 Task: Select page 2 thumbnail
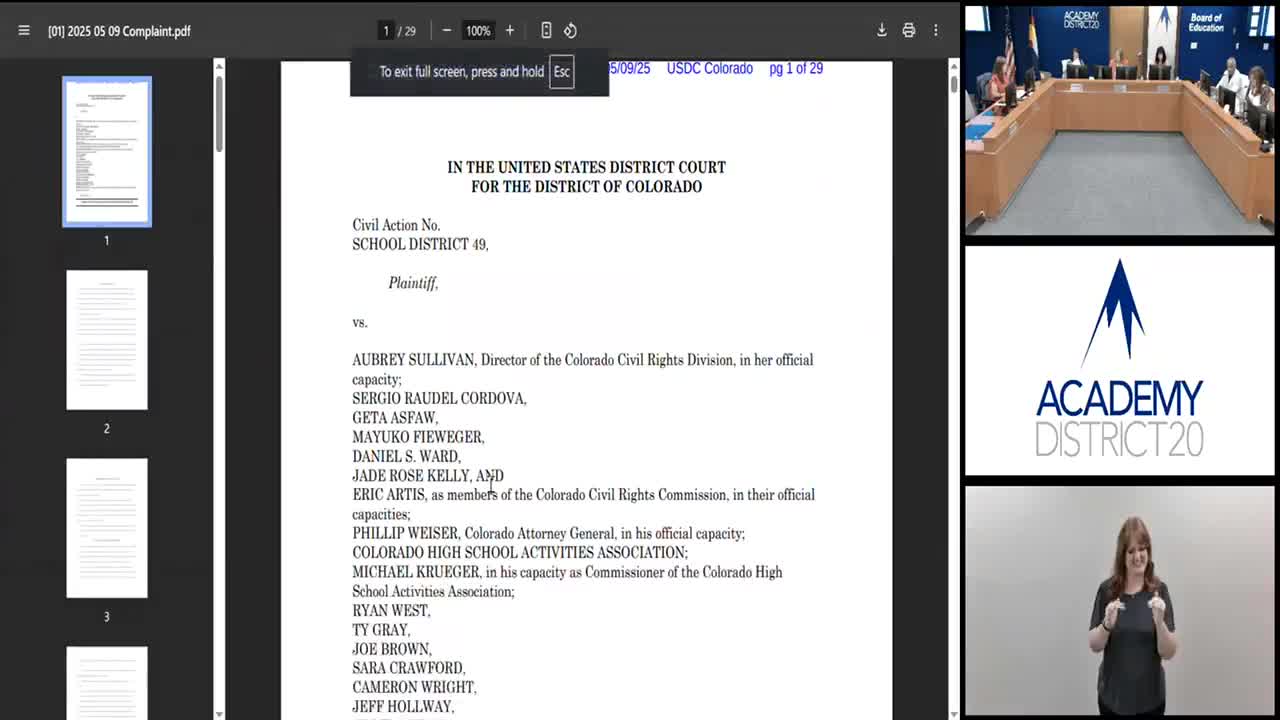(107, 340)
